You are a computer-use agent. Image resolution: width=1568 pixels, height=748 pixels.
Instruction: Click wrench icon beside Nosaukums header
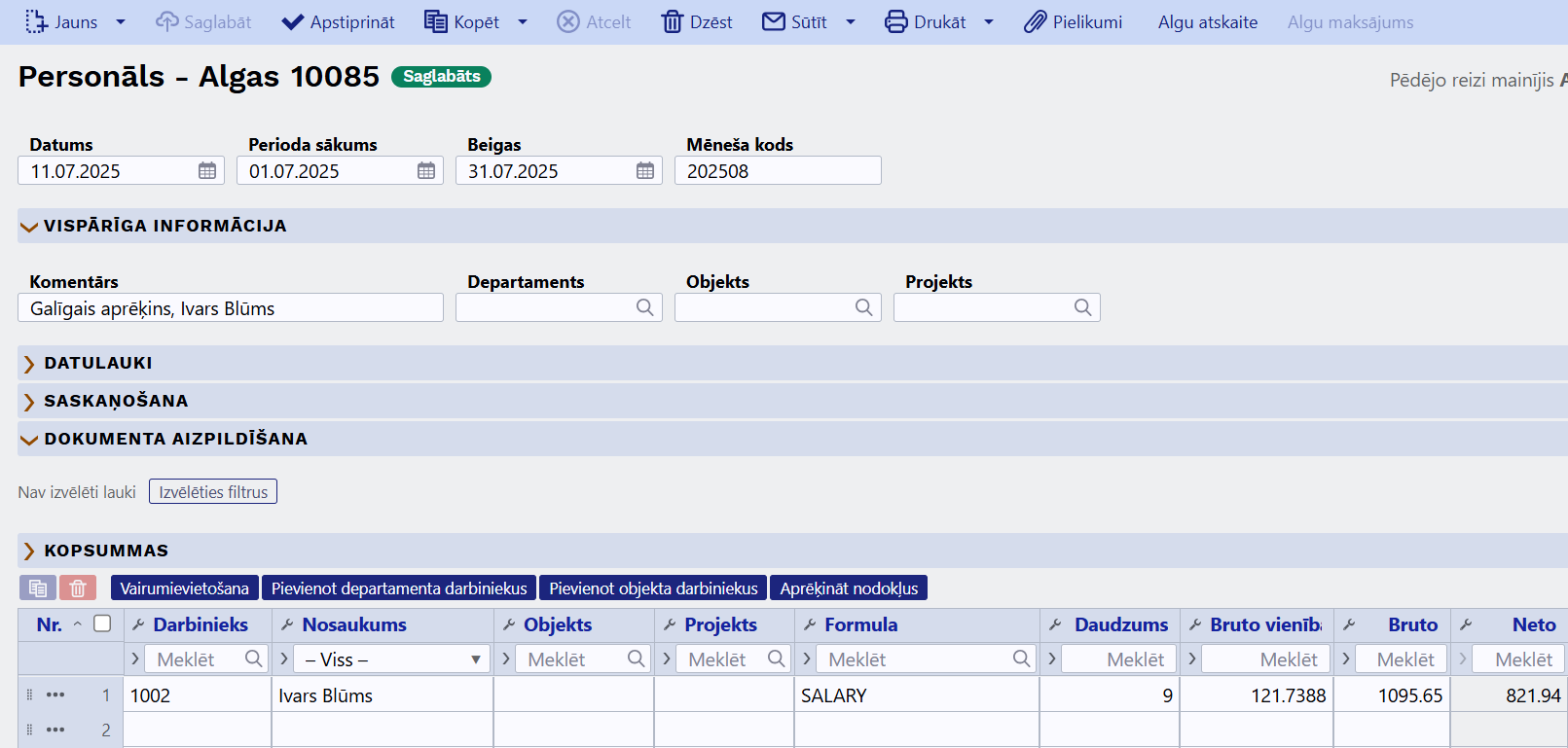pyautogui.click(x=287, y=624)
